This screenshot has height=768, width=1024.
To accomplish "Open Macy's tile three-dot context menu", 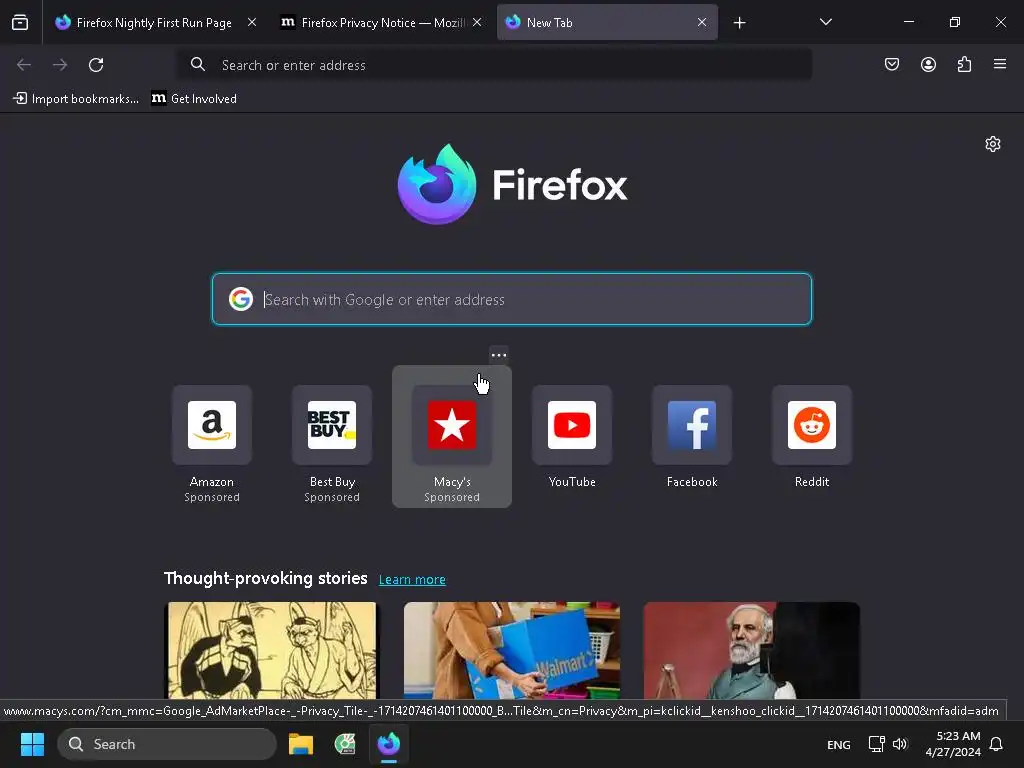I will click(x=499, y=355).
